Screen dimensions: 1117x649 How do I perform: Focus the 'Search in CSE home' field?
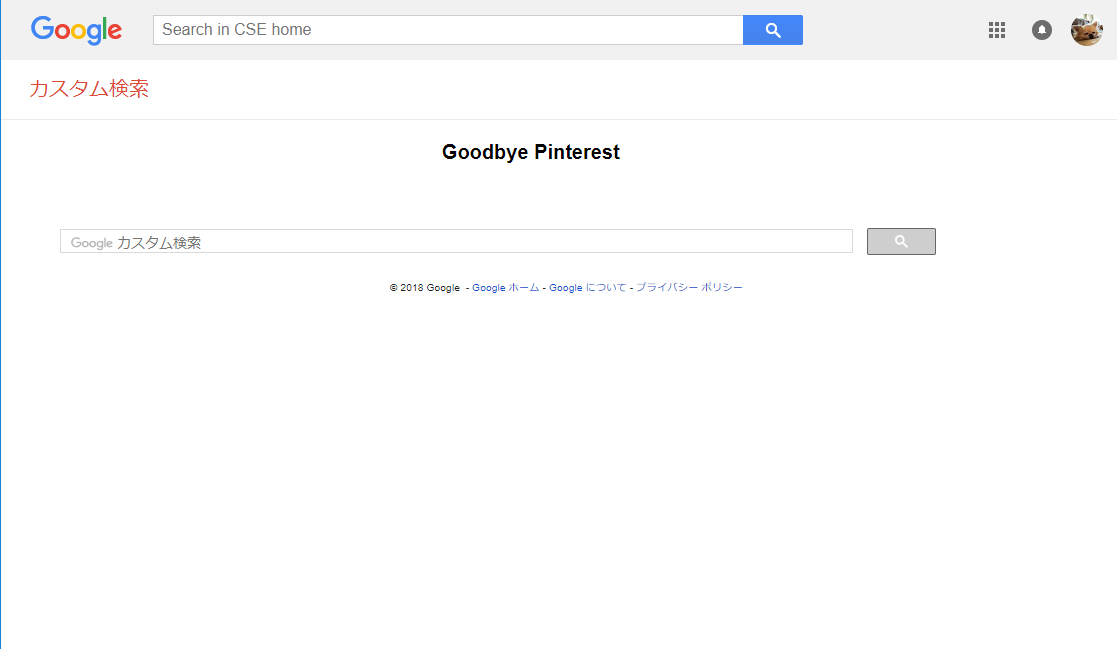(x=448, y=30)
